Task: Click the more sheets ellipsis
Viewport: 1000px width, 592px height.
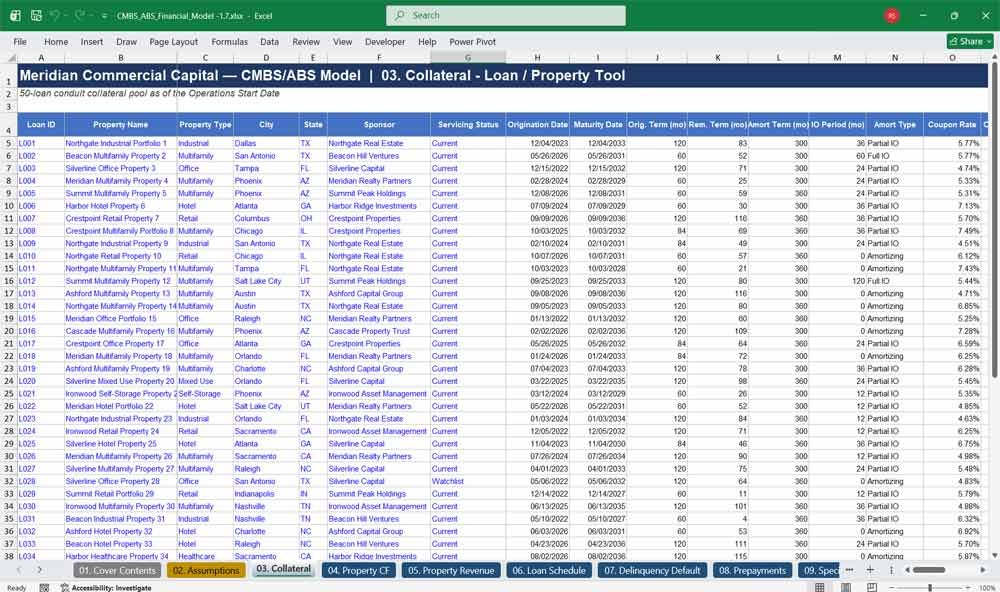Action: [849, 570]
